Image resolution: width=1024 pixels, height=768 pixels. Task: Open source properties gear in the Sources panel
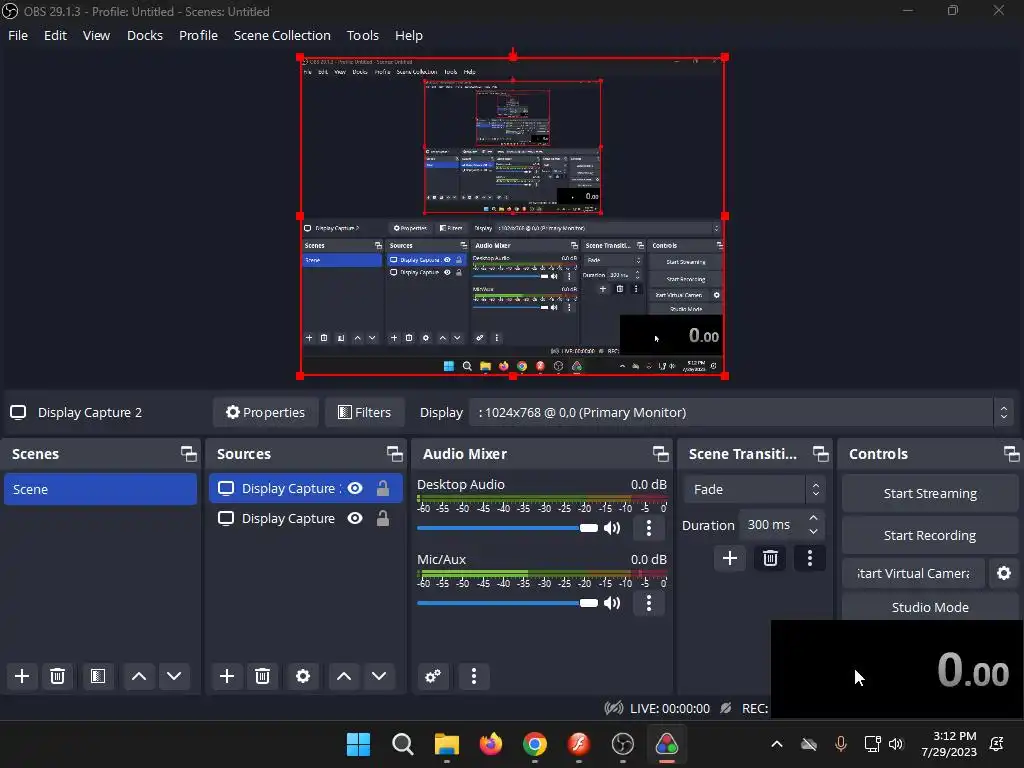tap(303, 676)
